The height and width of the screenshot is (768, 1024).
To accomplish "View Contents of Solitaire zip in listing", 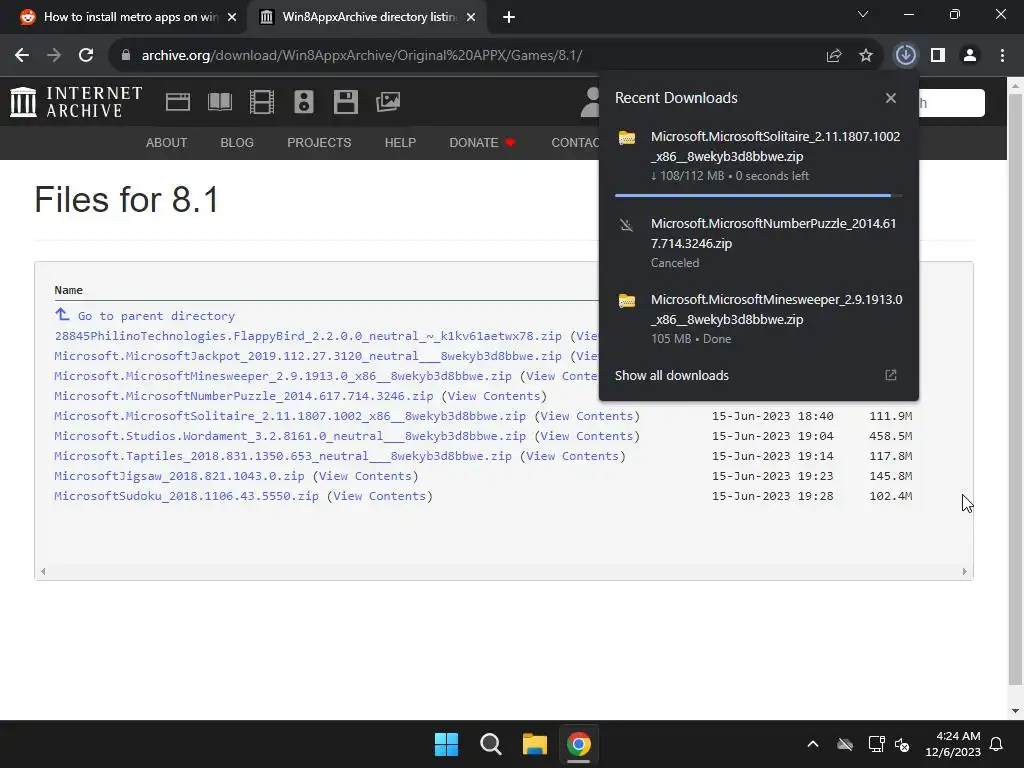I will point(587,416).
